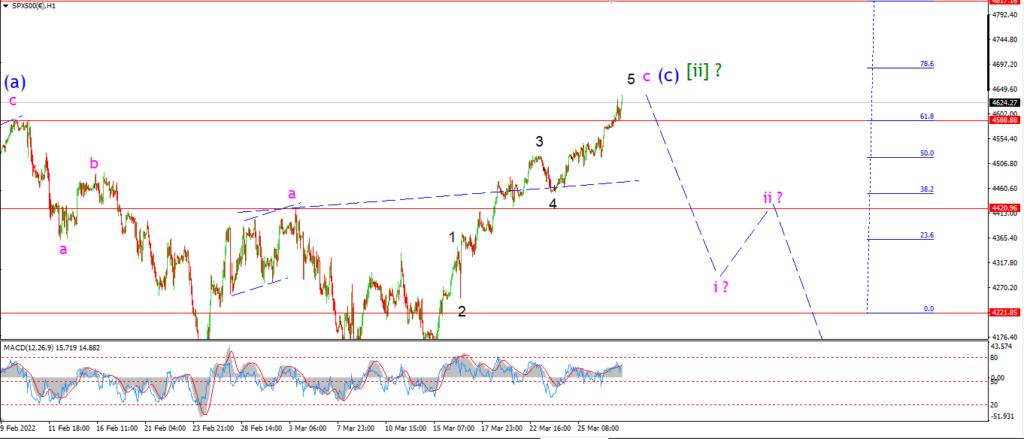
Task: Click the 61.8 Fibonacci level marker
Action: pos(927,116)
